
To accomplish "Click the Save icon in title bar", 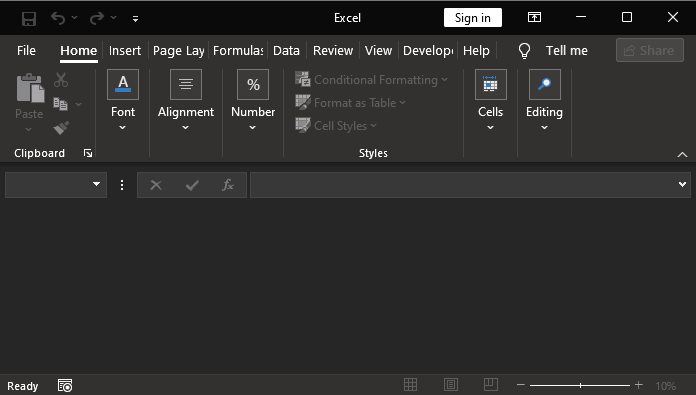I will 29,18.
